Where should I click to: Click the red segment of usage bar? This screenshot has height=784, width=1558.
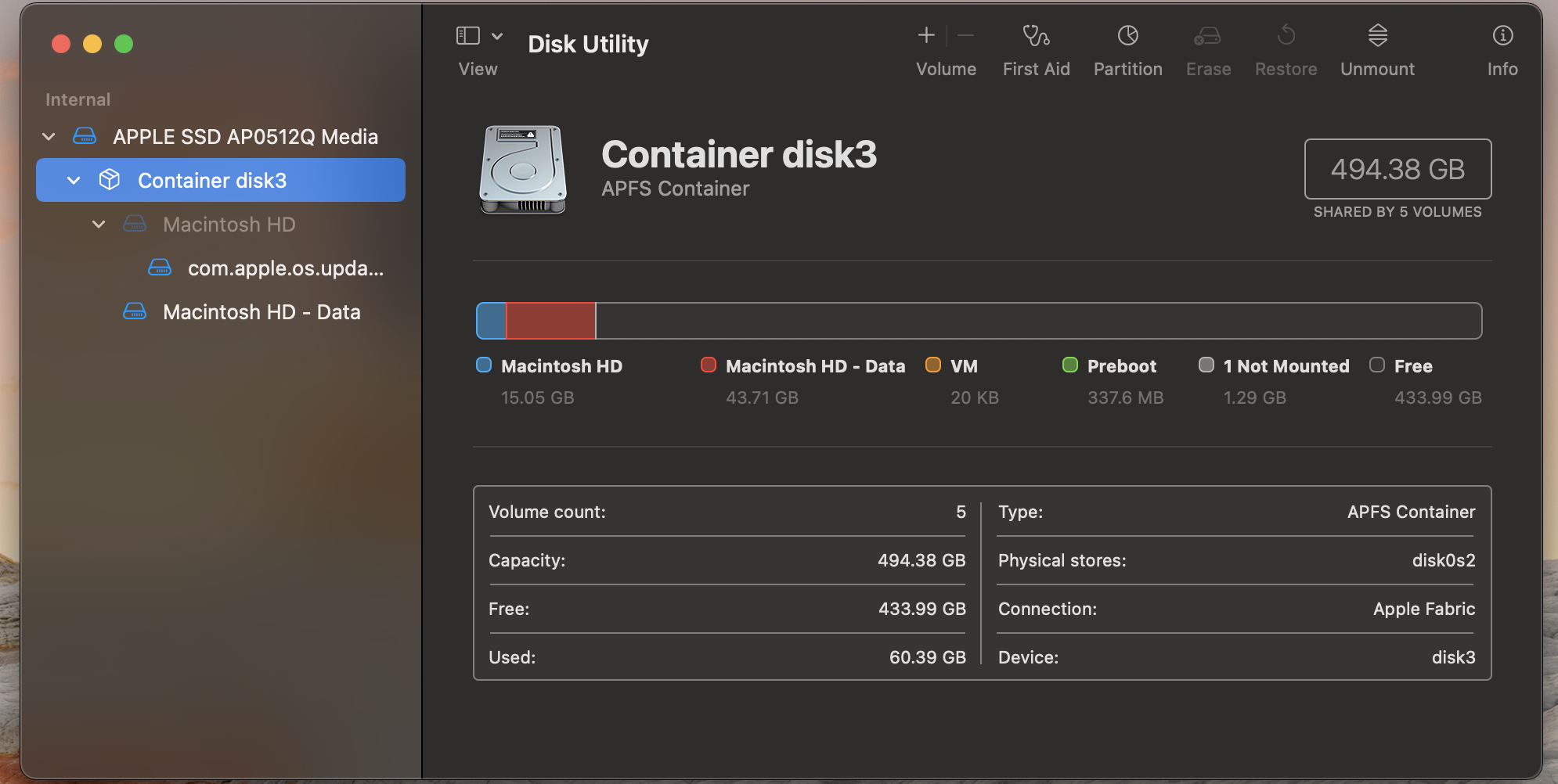click(550, 321)
